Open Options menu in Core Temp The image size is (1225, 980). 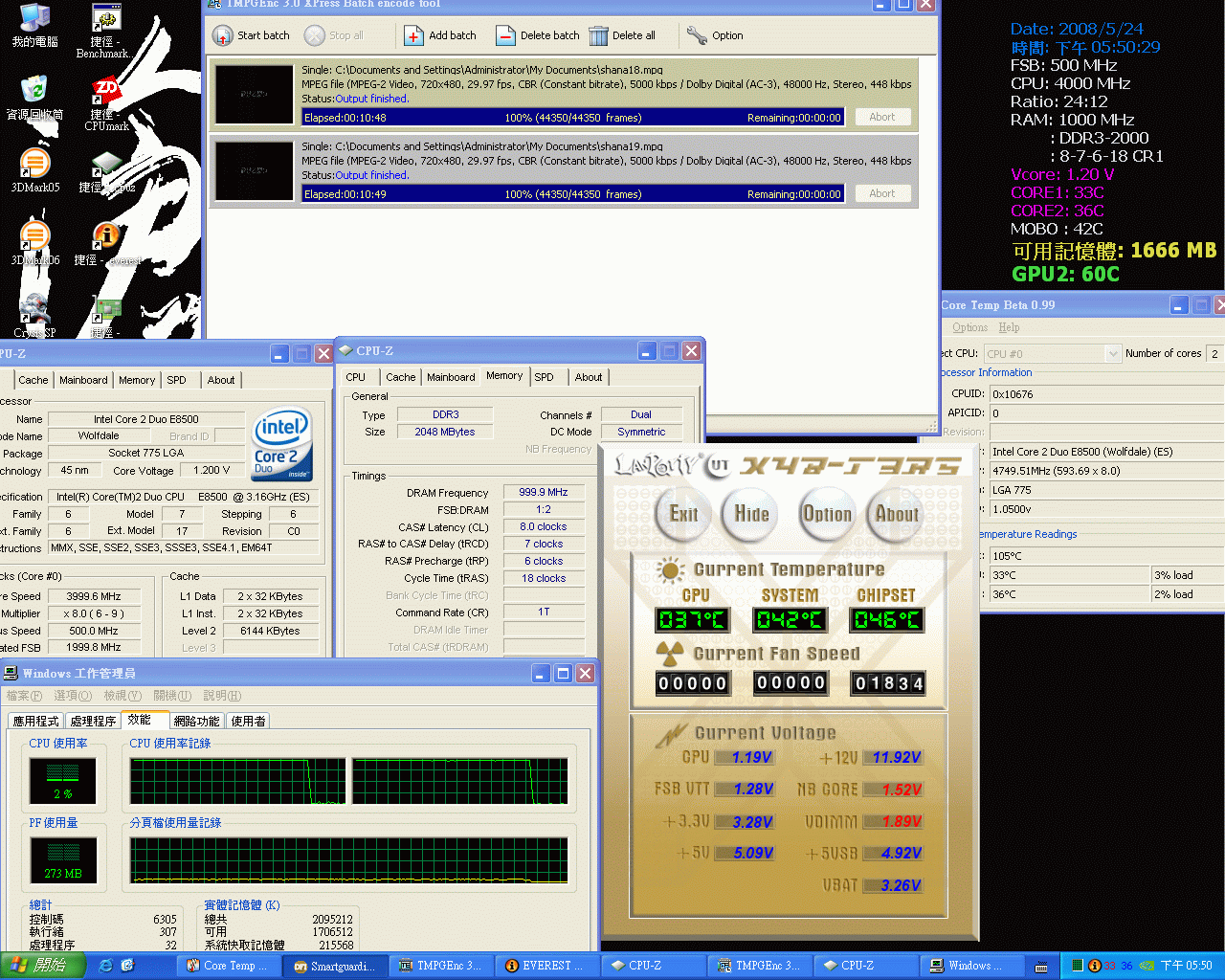click(x=969, y=327)
